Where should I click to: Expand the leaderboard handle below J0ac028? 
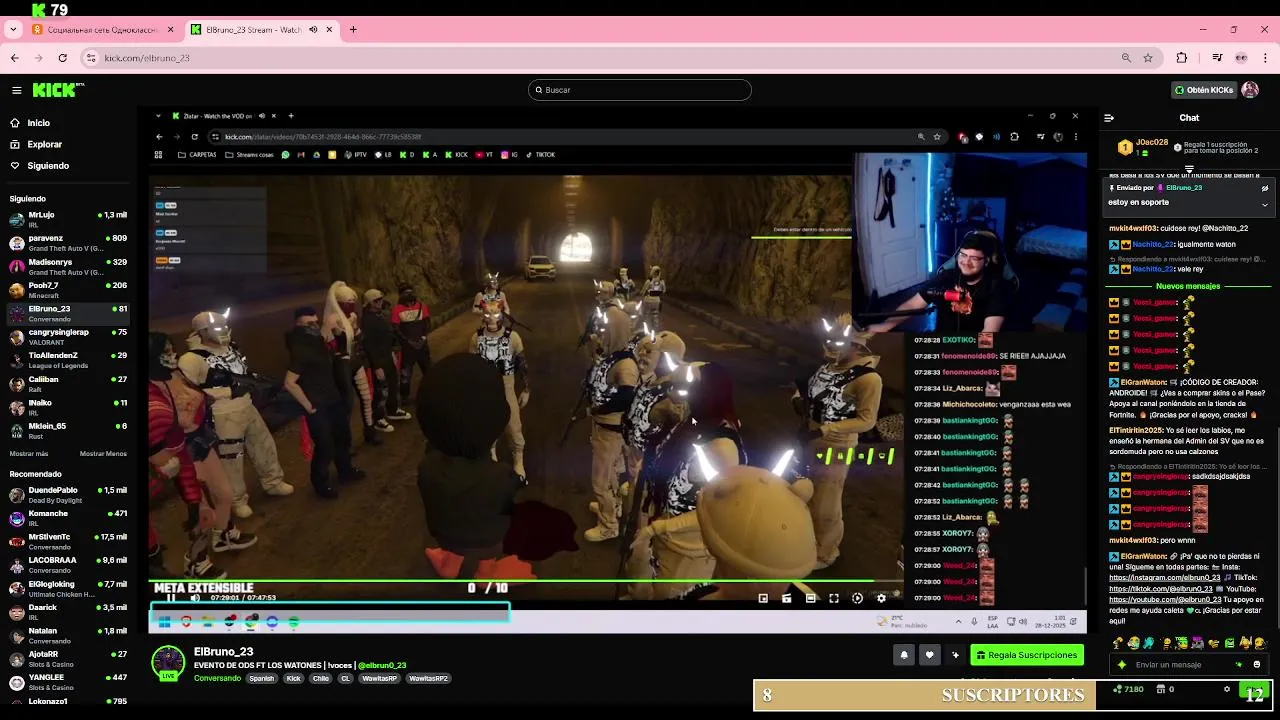pyautogui.click(x=1189, y=169)
